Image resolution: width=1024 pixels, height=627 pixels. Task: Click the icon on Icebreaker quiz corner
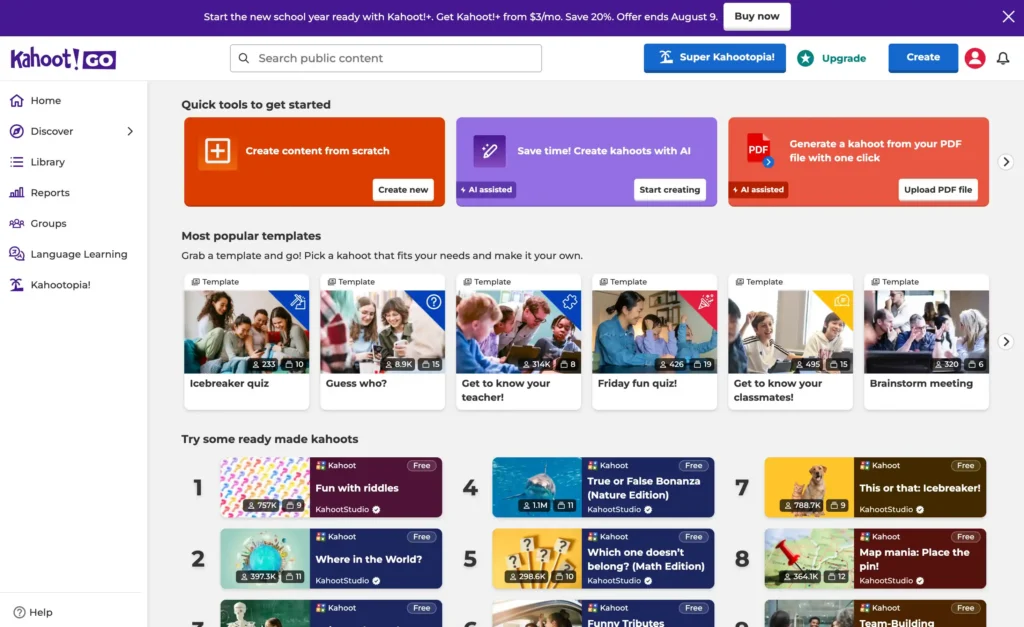pyautogui.click(x=298, y=302)
